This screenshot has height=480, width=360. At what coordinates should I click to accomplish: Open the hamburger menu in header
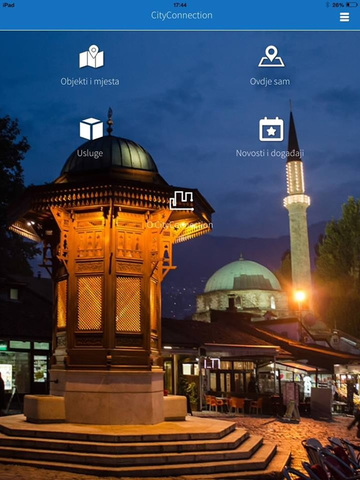tap(344, 17)
